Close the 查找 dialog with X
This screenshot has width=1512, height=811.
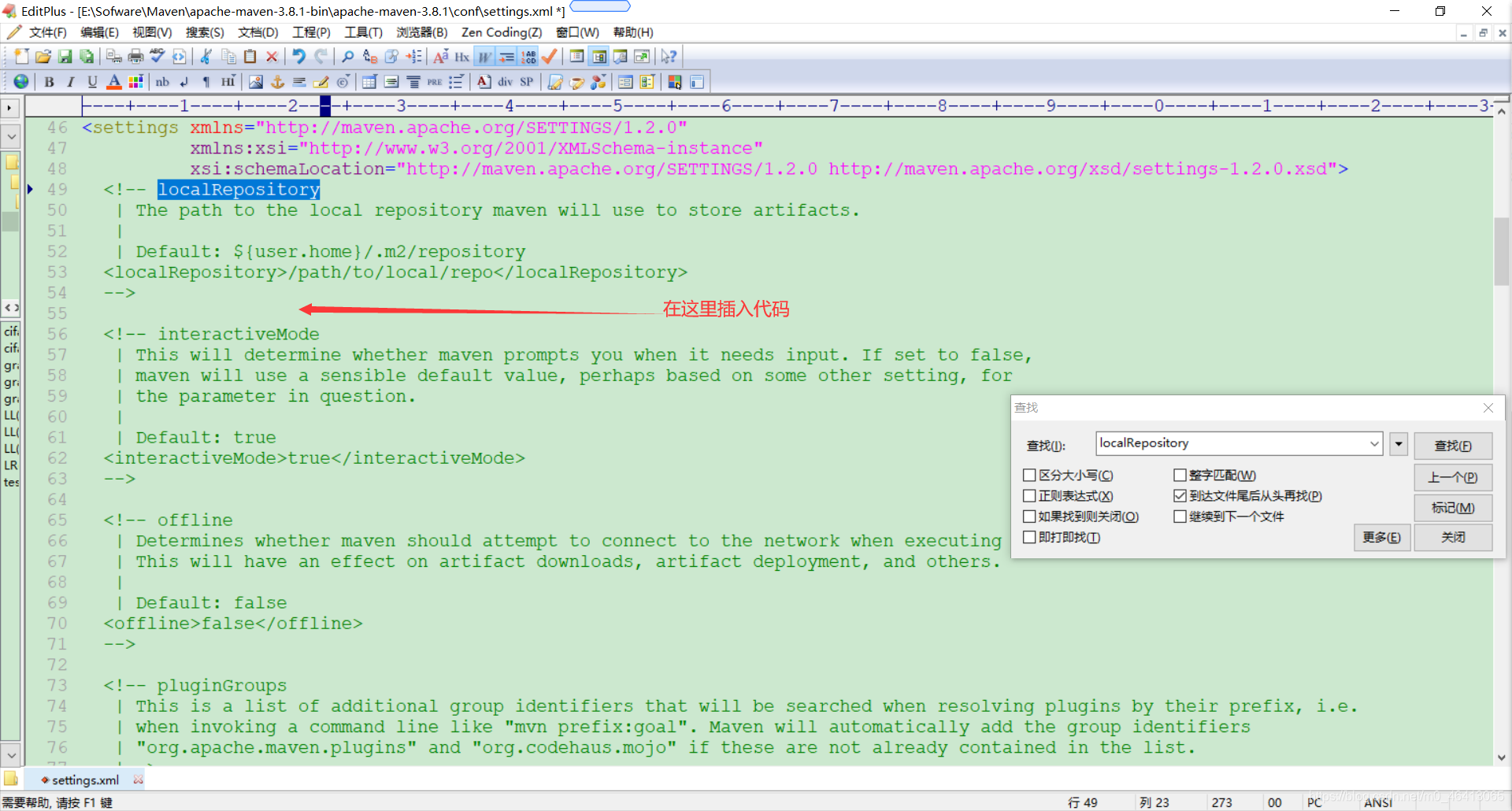tap(1488, 408)
